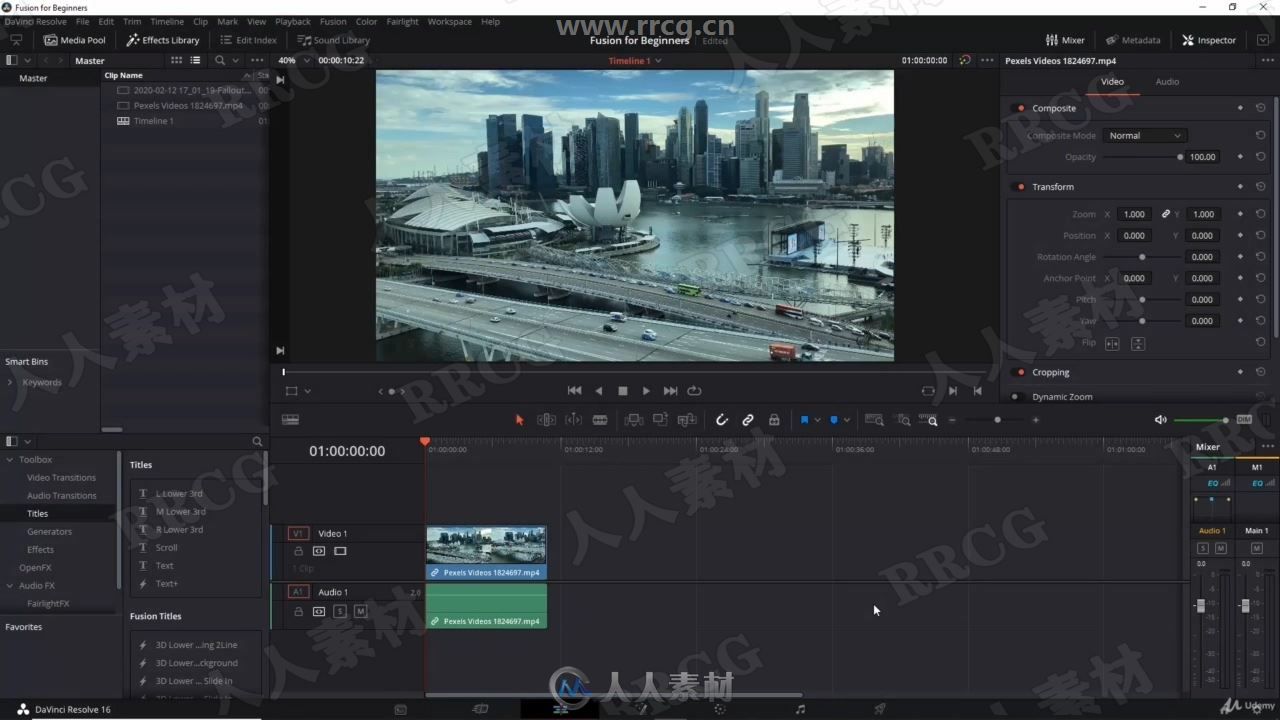Lock the Video 1 track

pyautogui.click(x=298, y=551)
